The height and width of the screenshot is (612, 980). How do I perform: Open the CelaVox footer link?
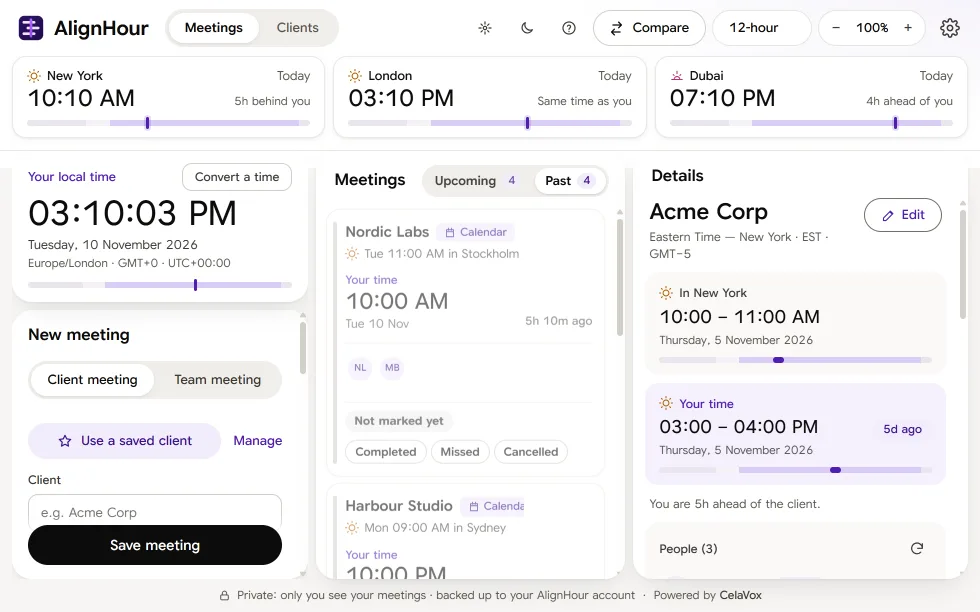[x=741, y=595]
